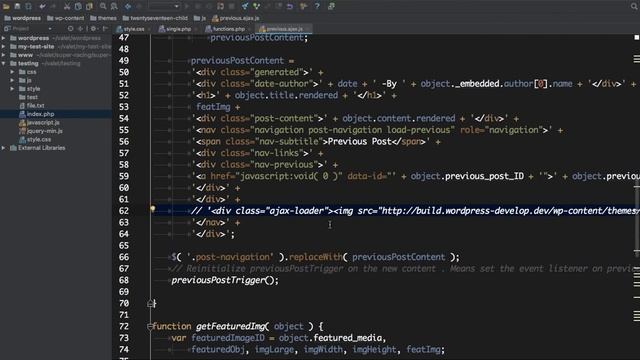Click the lightbulb intention icon on line 62

[153, 209]
